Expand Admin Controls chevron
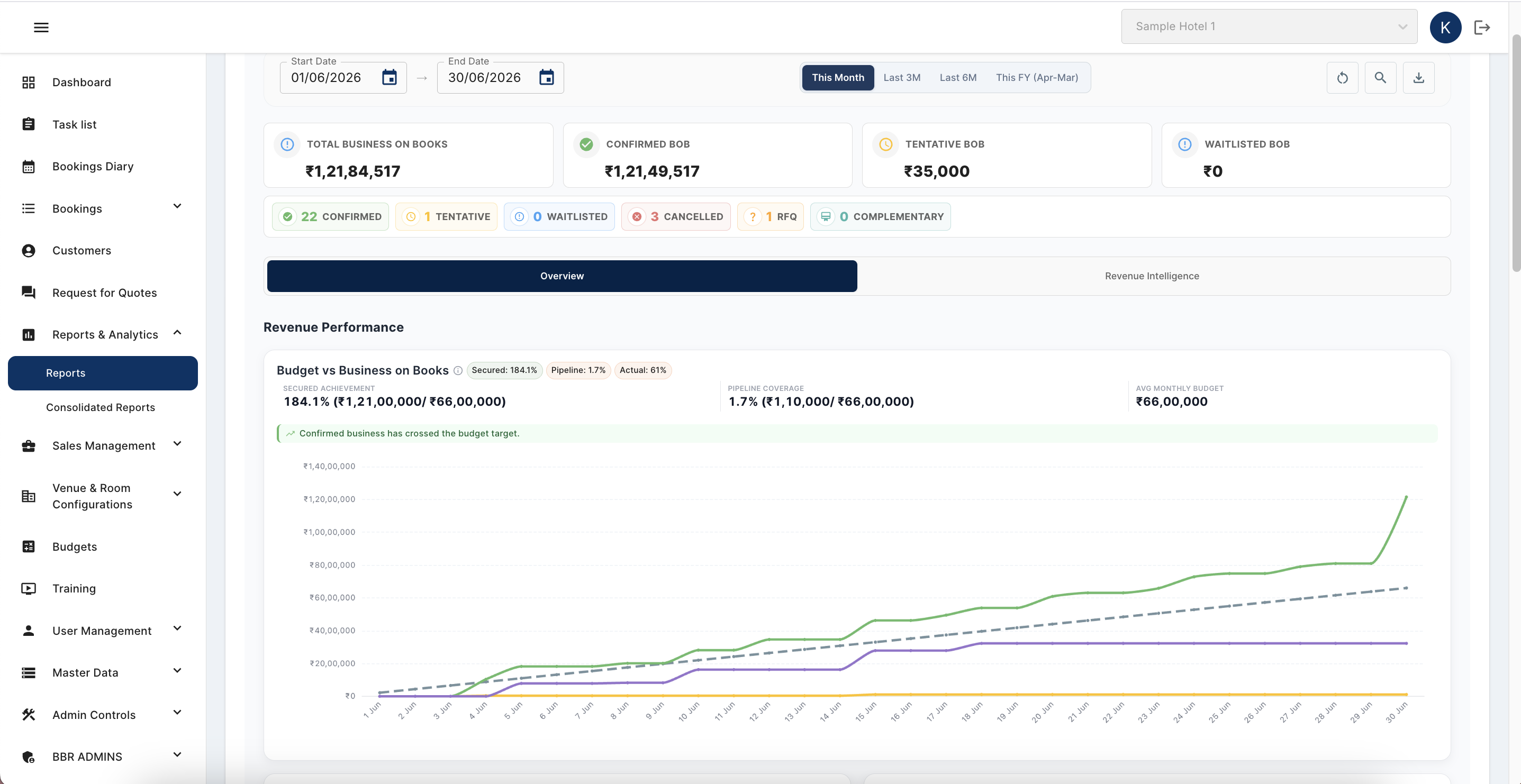The height and width of the screenshot is (784, 1521). coord(177,712)
